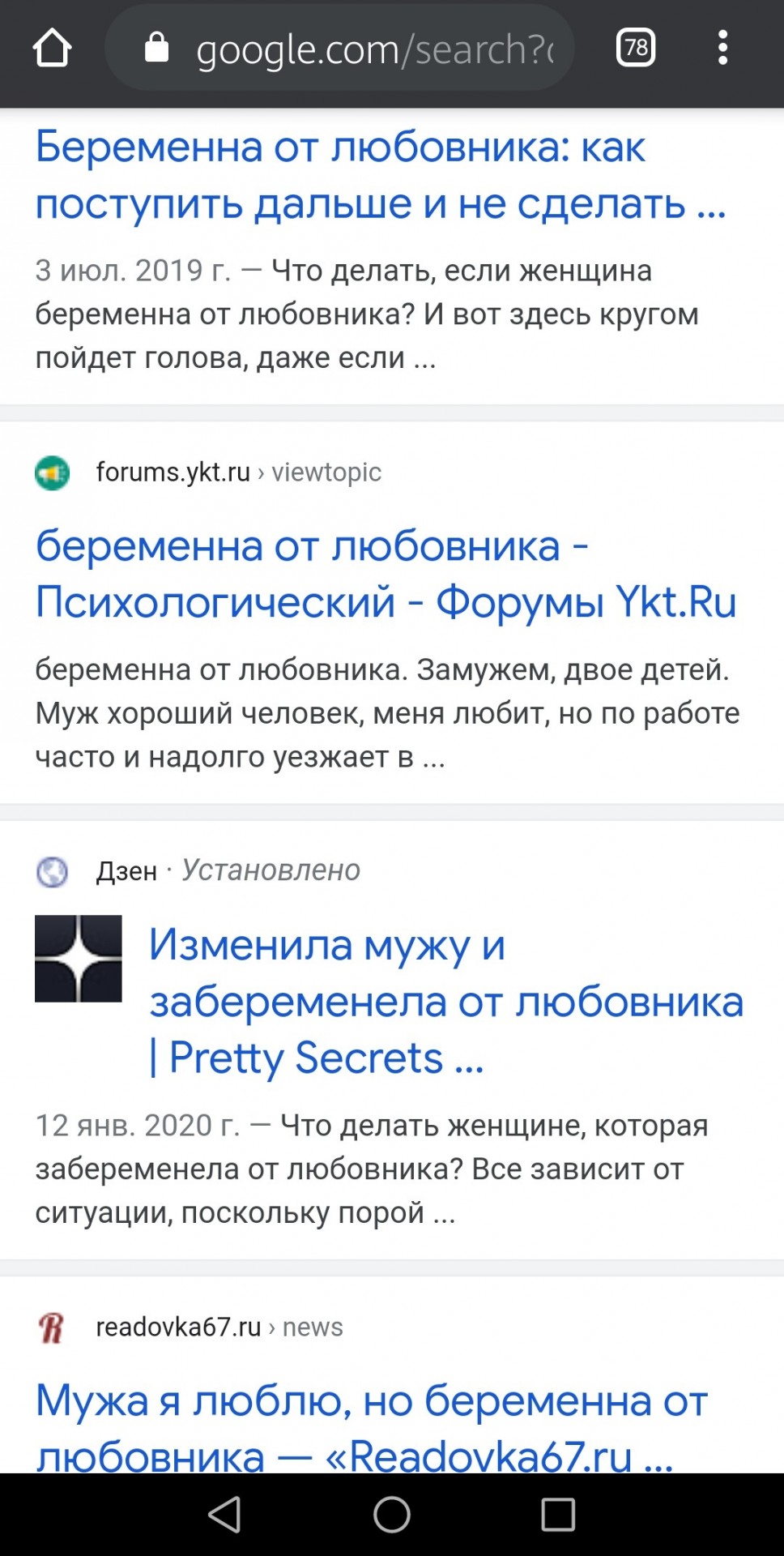Open the tab switcher showing 78 tabs
784x1556 pixels.
(x=636, y=49)
